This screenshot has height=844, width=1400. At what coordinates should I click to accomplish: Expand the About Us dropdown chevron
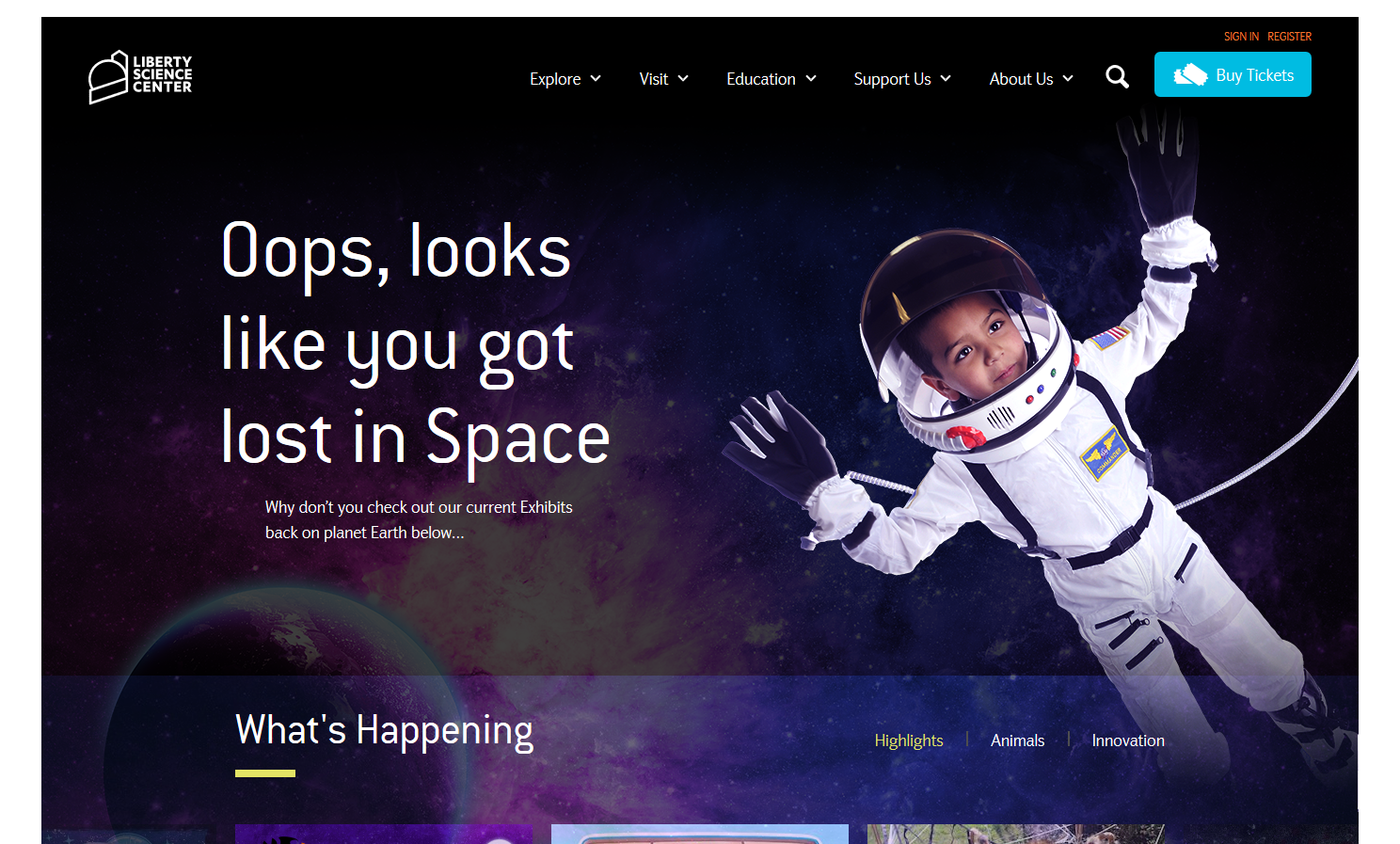[1068, 79]
